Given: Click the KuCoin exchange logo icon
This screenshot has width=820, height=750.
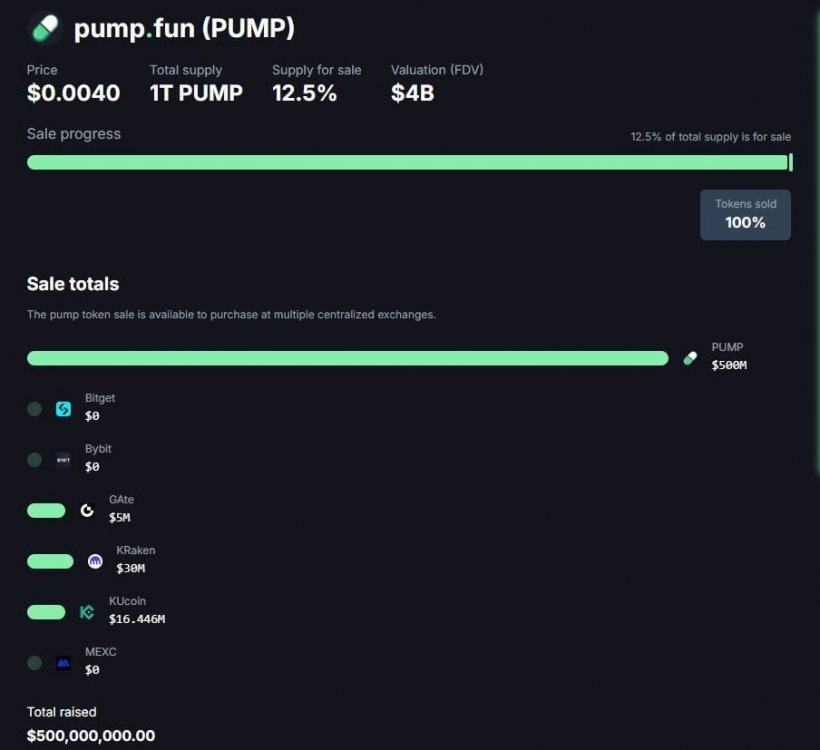Looking at the screenshot, I should pos(87,612).
